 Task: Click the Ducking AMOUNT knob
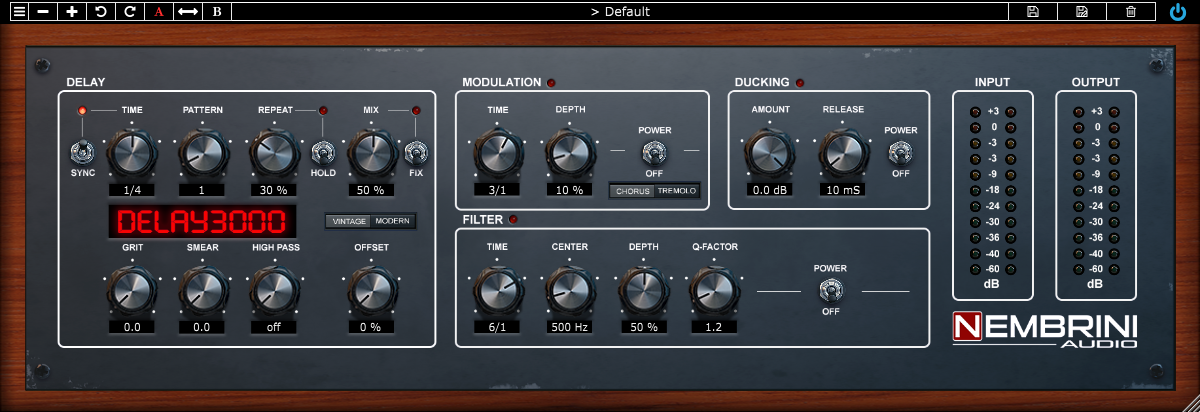[x=770, y=152]
